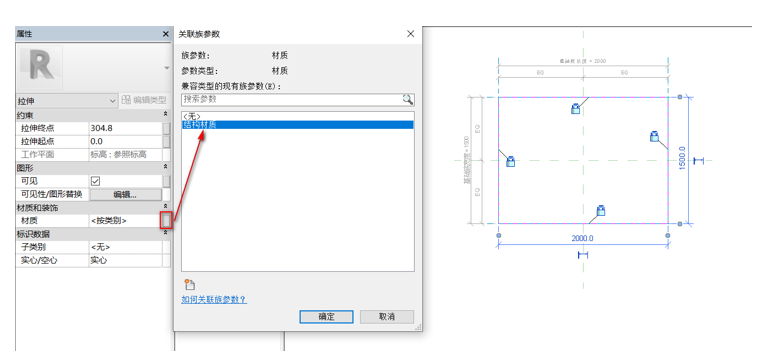
Task: Click the 搜索参数 search field
Action: point(292,100)
